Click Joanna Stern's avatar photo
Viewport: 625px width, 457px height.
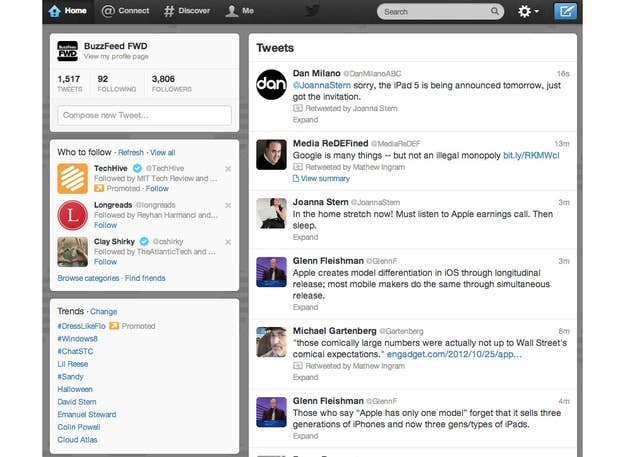coord(271,214)
